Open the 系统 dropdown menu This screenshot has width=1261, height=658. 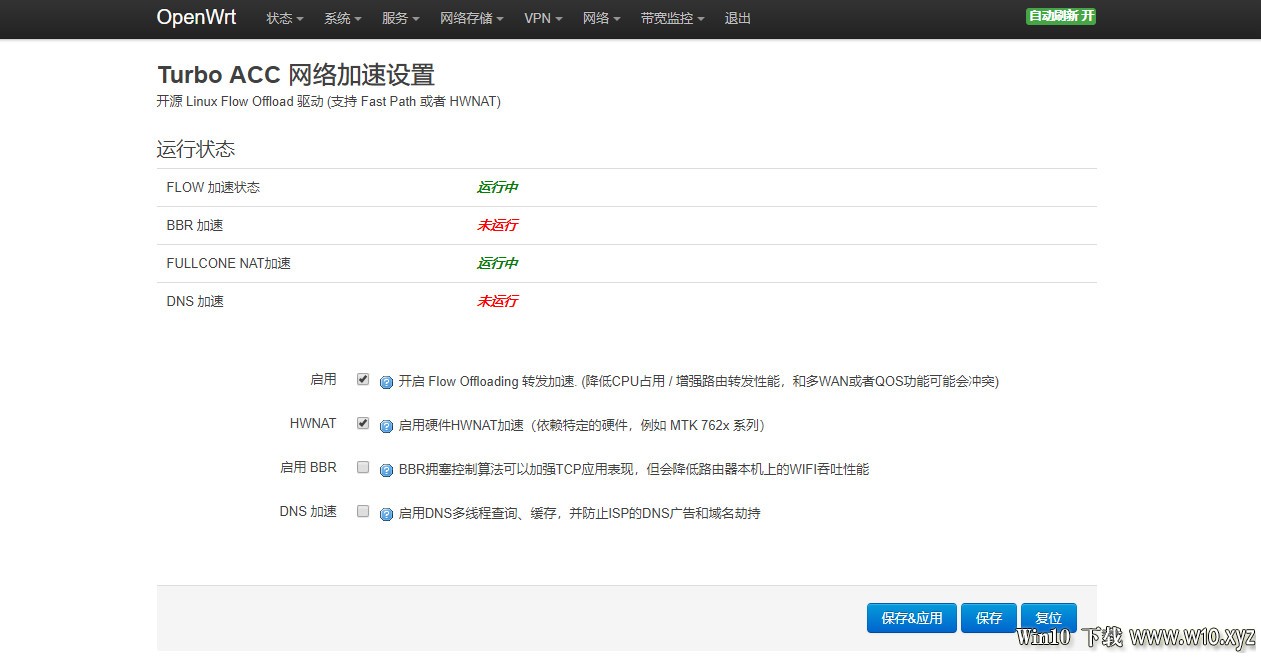pos(342,19)
